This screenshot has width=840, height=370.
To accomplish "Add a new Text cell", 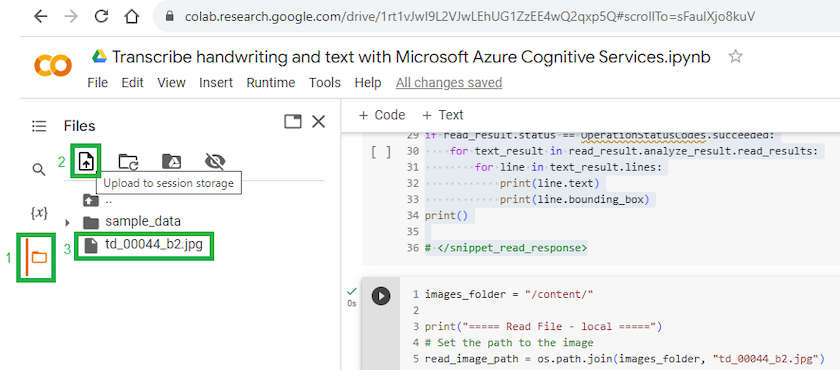I will [x=442, y=115].
